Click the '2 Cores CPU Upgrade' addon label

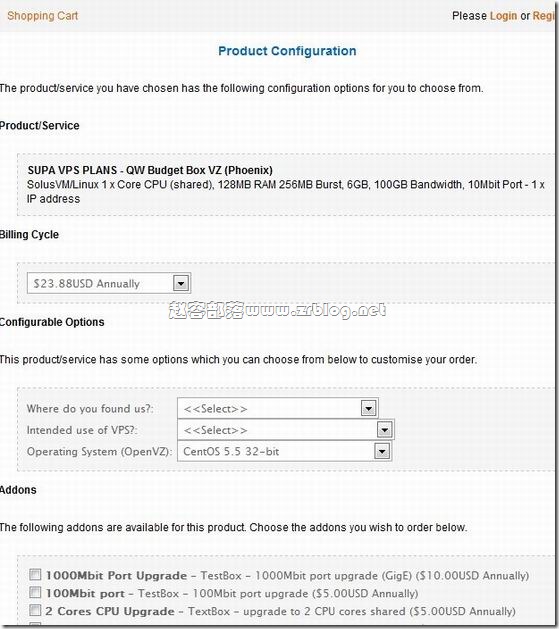[x=110, y=611]
